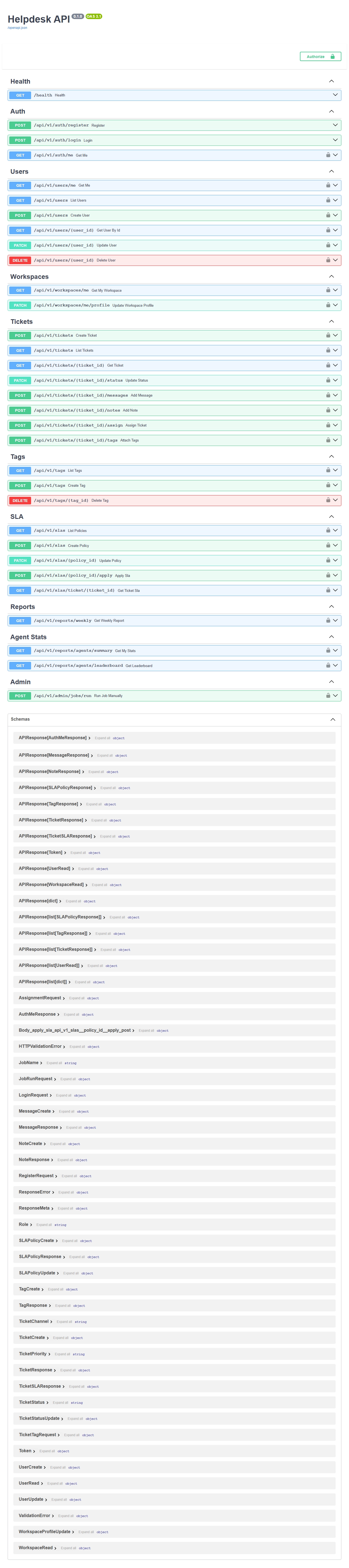
Task: Collapse the Tags section
Action: pos(331,456)
